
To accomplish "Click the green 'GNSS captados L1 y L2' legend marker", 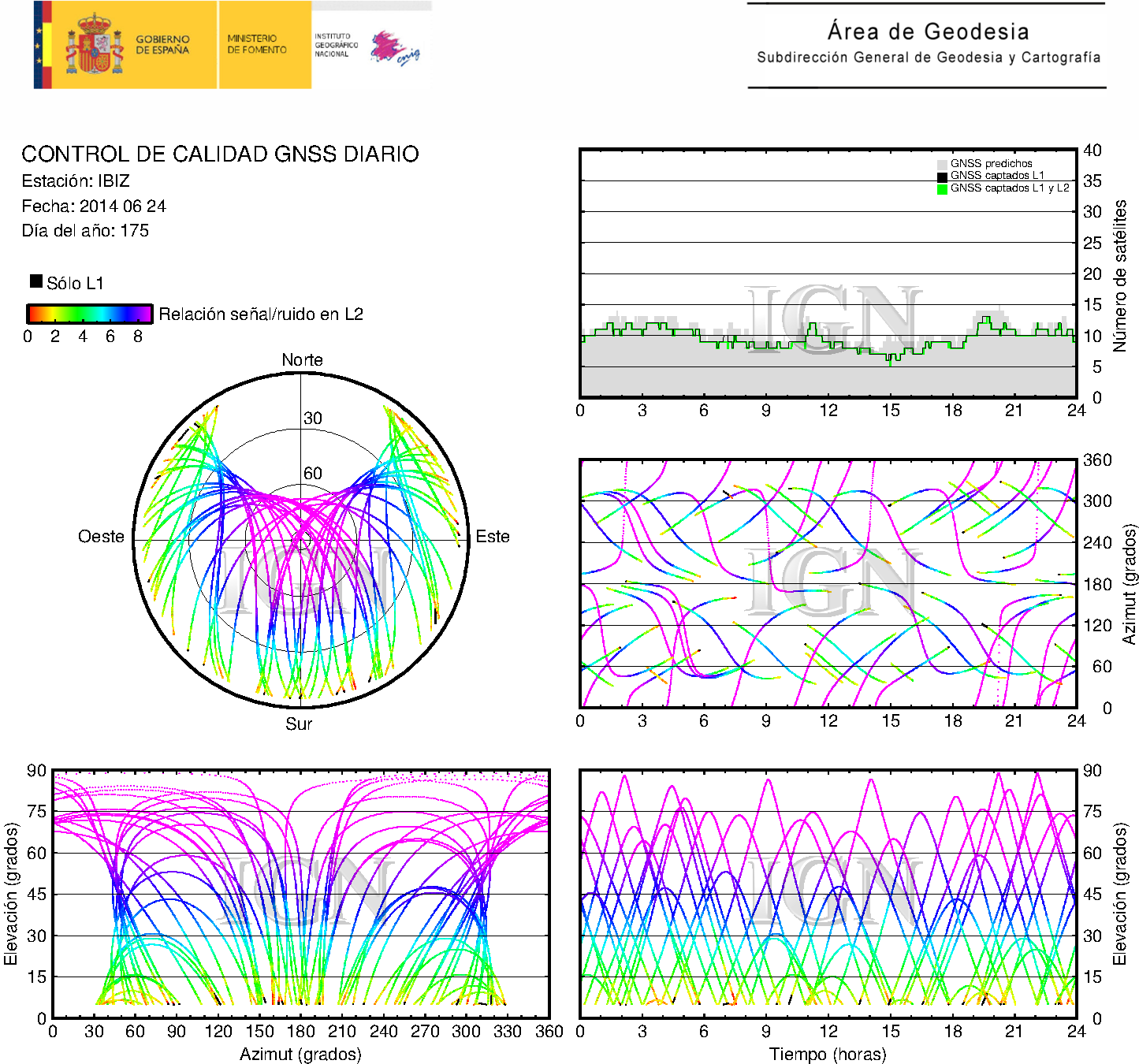I will click(942, 188).
